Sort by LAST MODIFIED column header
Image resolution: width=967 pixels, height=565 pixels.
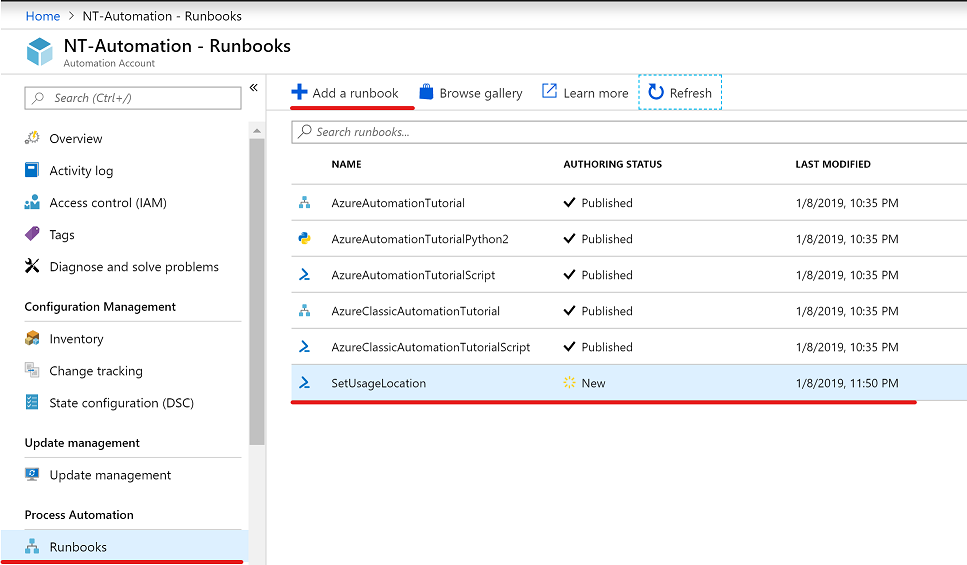click(833, 164)
